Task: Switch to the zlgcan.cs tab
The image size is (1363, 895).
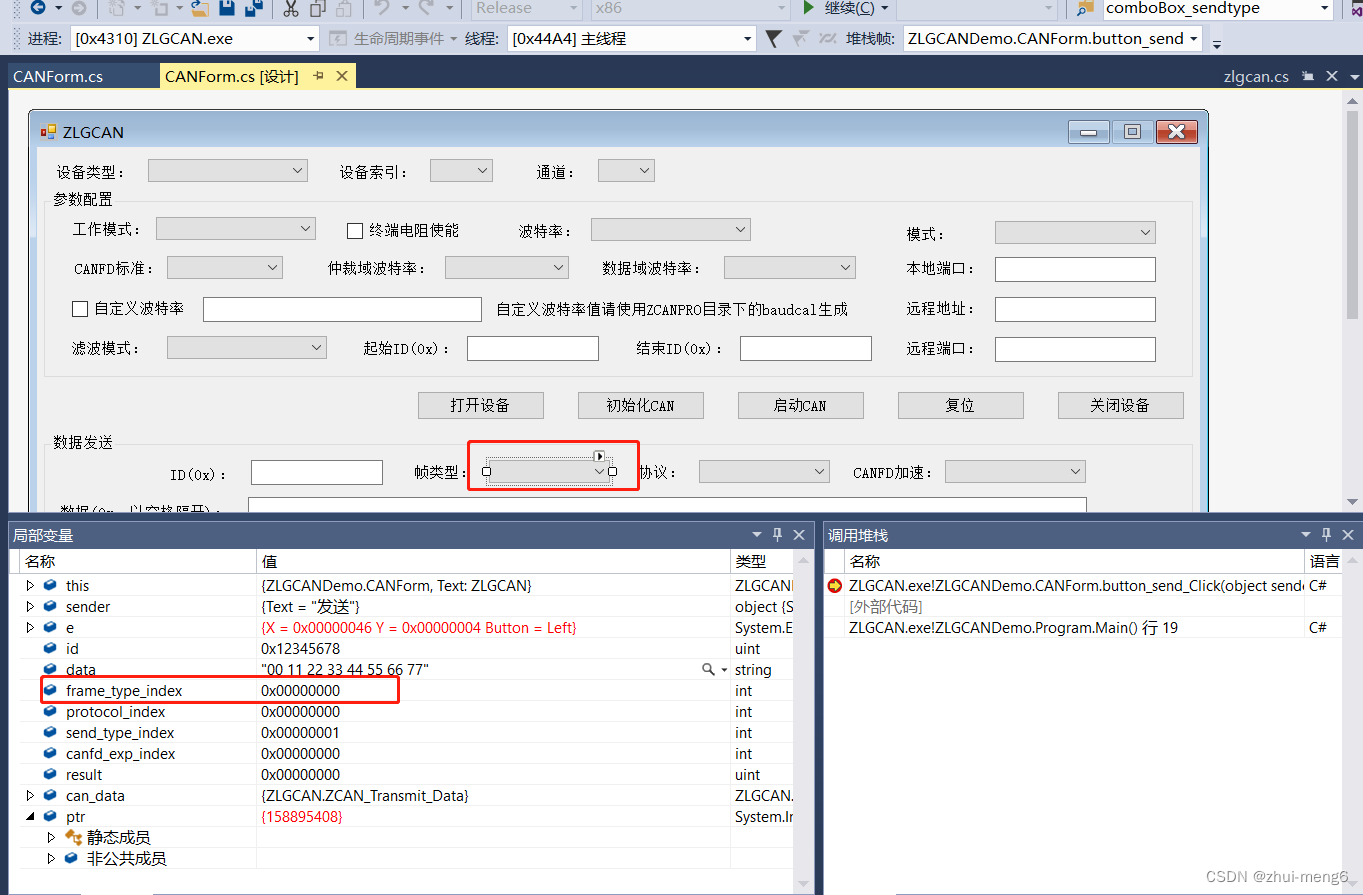Action: [1256, 77]
